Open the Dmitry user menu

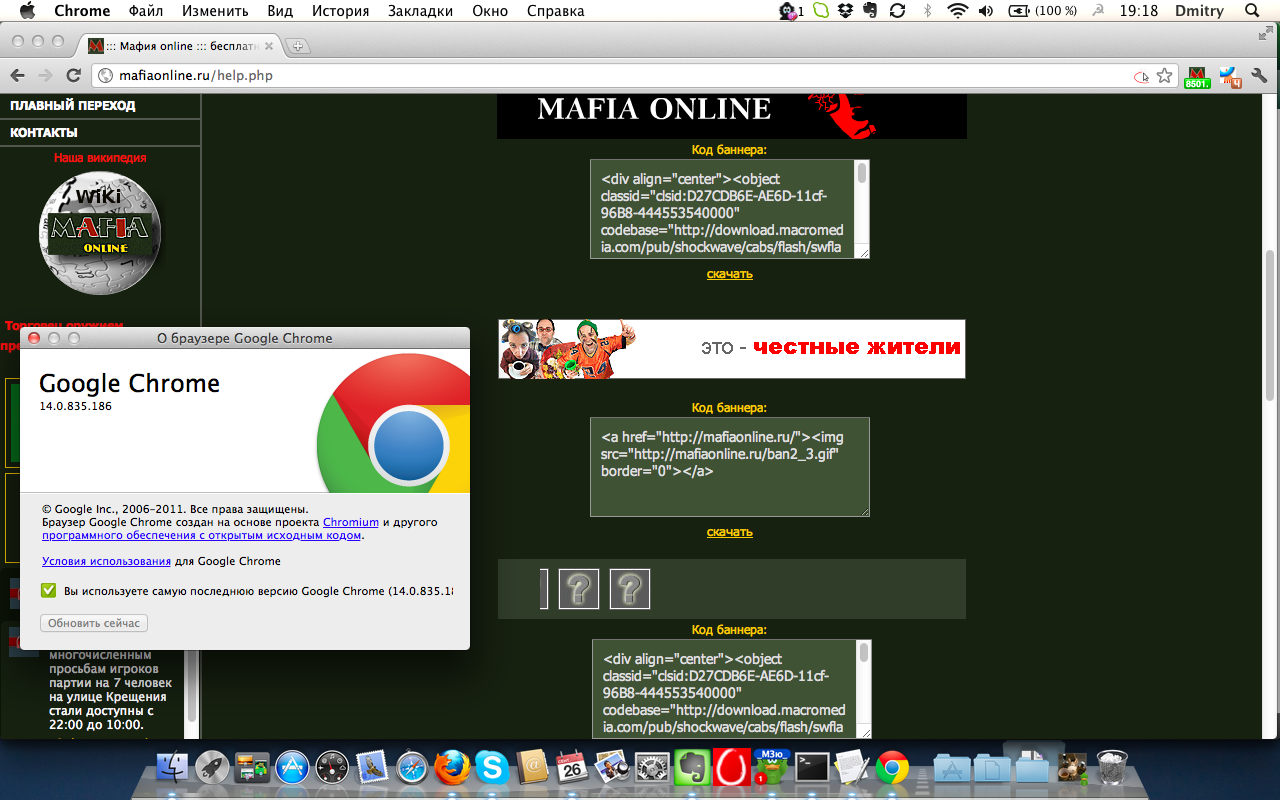1199,11
